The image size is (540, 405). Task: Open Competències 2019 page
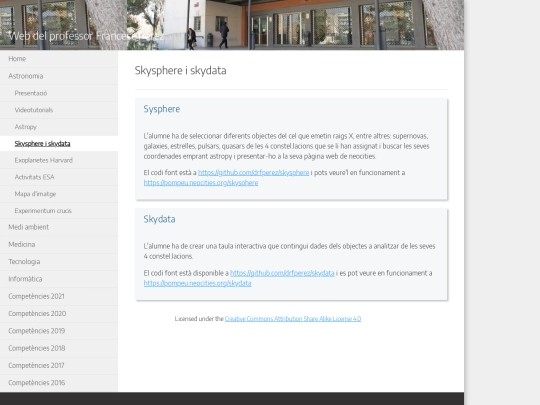point(59,331)
